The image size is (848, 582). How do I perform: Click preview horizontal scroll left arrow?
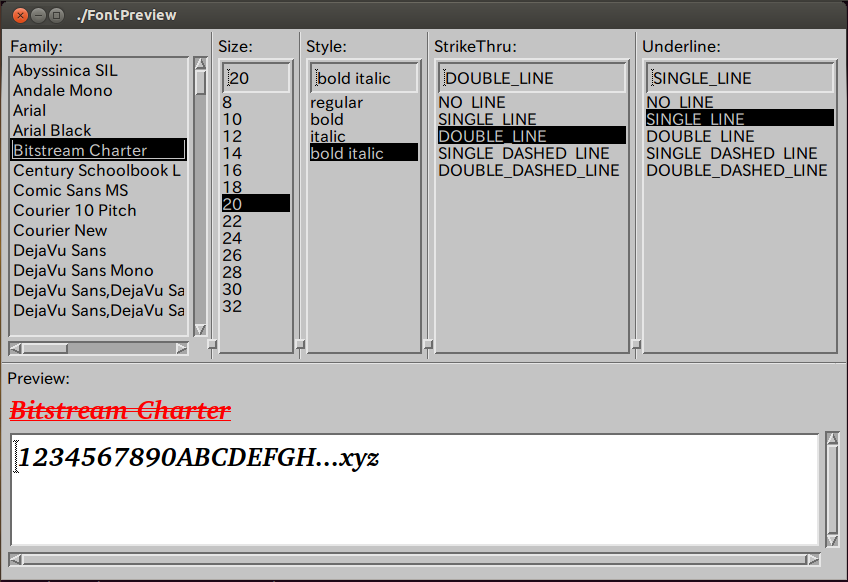15,559
